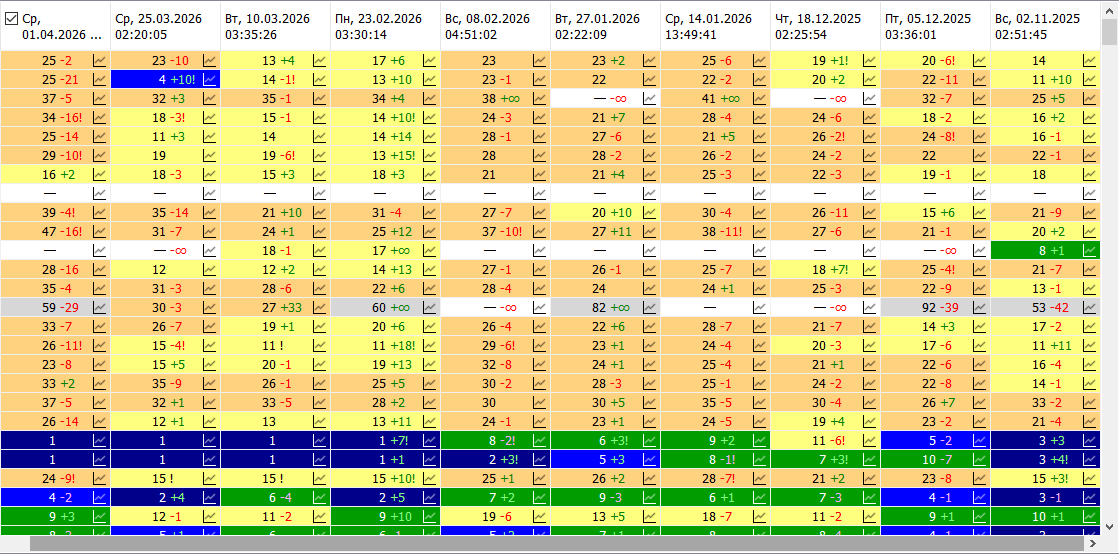Viewport: 1119px width, 554px height.
Task: Toggle the checkbox beside Ср, 01.04.2026 header
Action: coord(12,18)
